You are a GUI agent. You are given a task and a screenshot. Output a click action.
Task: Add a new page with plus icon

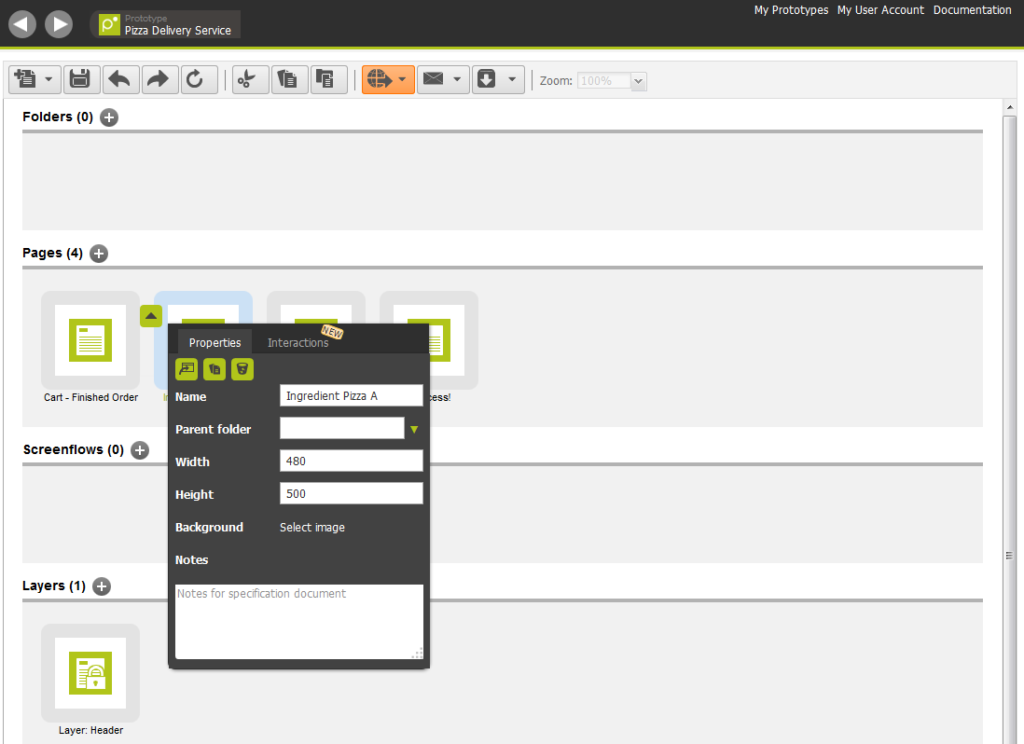pyautogui.click(x=99, y=253)
